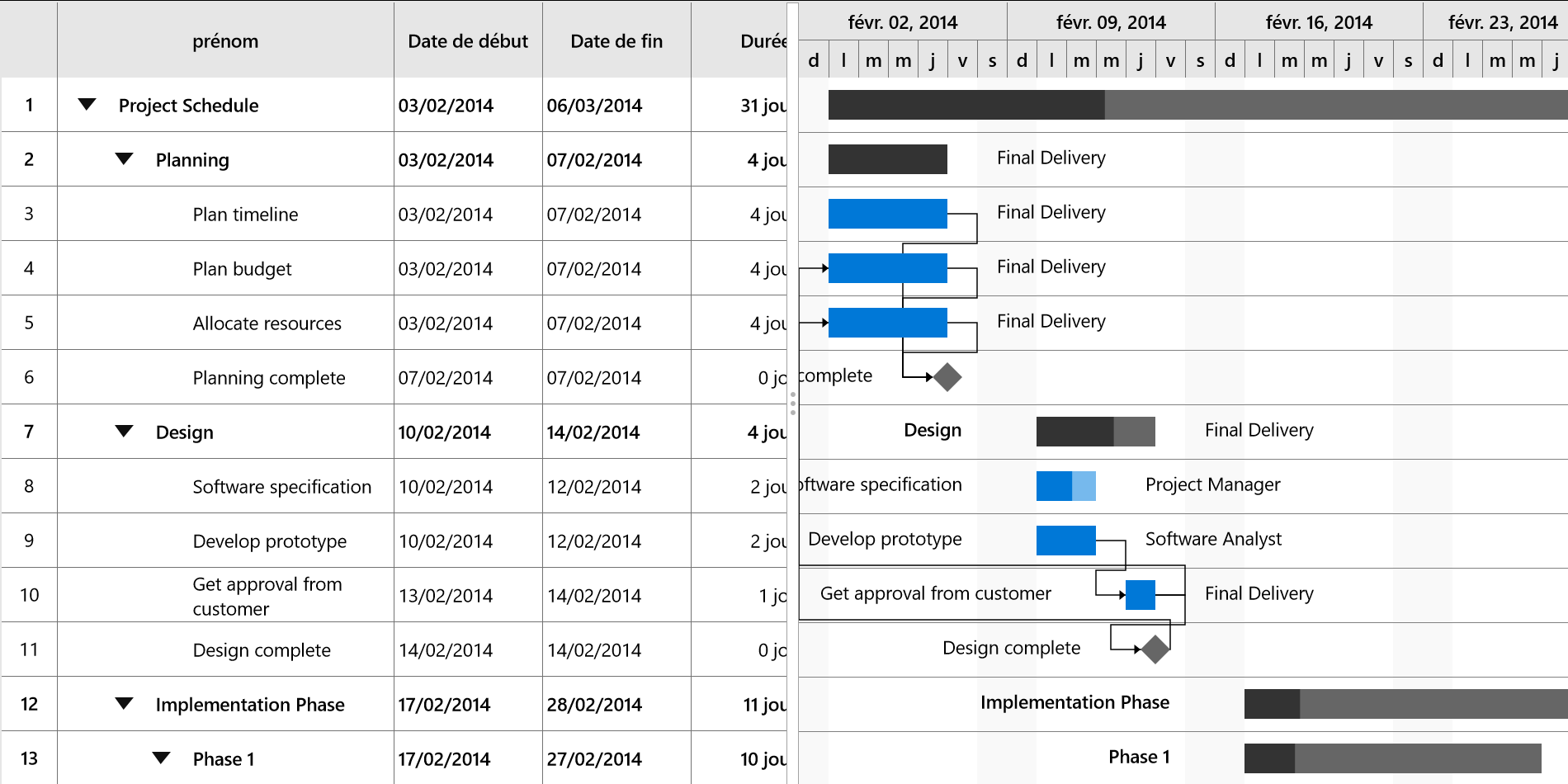The height and width of the screenshot is (784, 1568).
Task: Select the Plan timeline taskbar
Action: (x=888, y=214)
